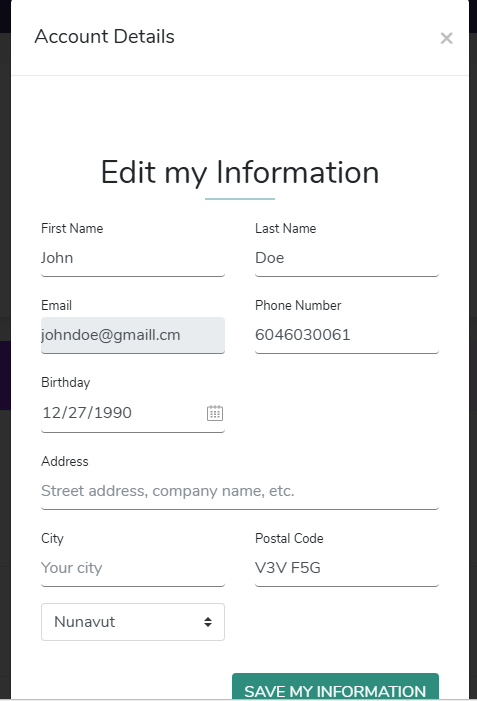This screenshot has width=477, height=701.
Task: Open the Birthday calendar picker icon
Action: pyautogui.click(x=215, y=413)
